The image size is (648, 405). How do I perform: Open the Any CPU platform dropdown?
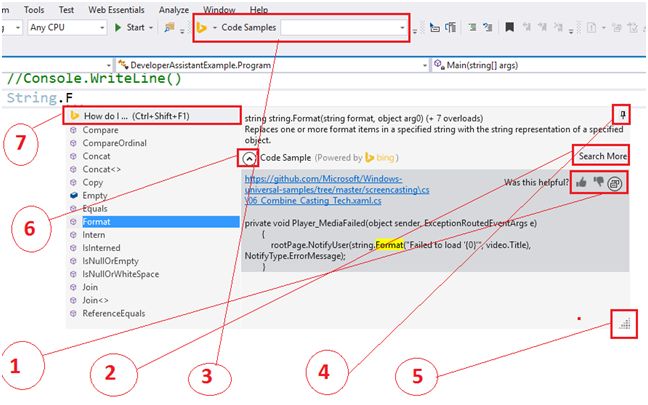tap(67, 28)
